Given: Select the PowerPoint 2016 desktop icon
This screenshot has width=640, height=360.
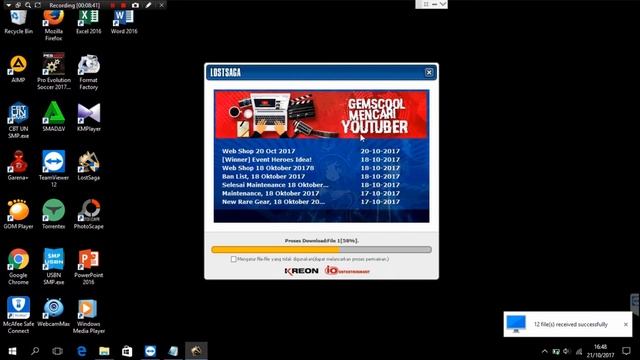Looking at the screenshot, I should point(89,267).
